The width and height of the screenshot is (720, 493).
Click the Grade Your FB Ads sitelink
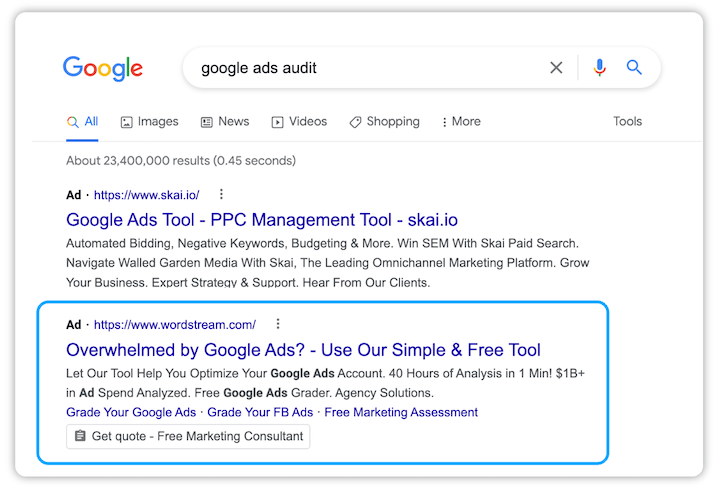(261, 412)
